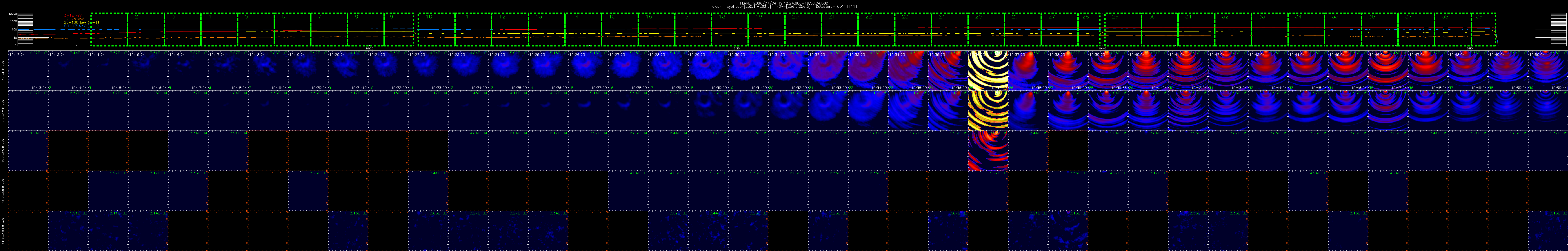Screen dimensions: 1568x251
Task: Click the orange "12-25 keV" legend label
Action: [74, 19]
